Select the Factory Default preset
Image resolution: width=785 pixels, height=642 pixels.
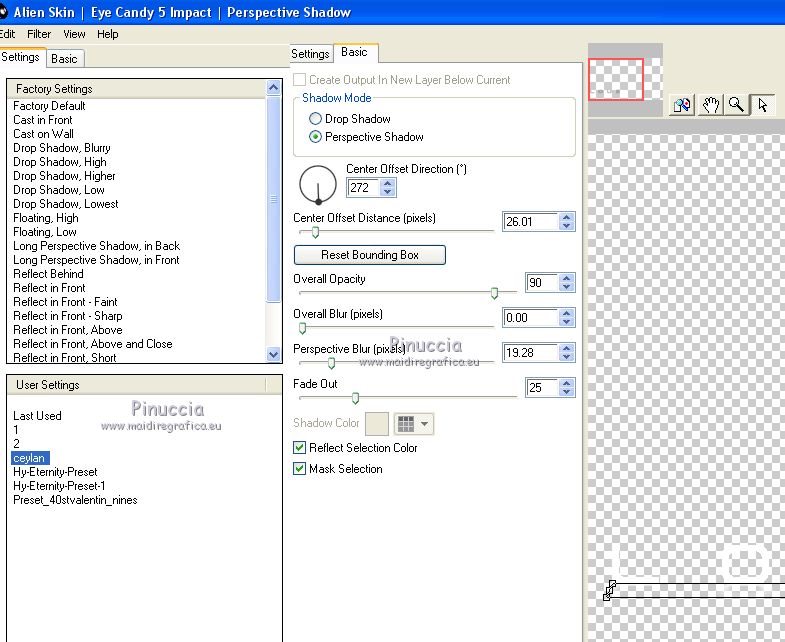(49, 106)
